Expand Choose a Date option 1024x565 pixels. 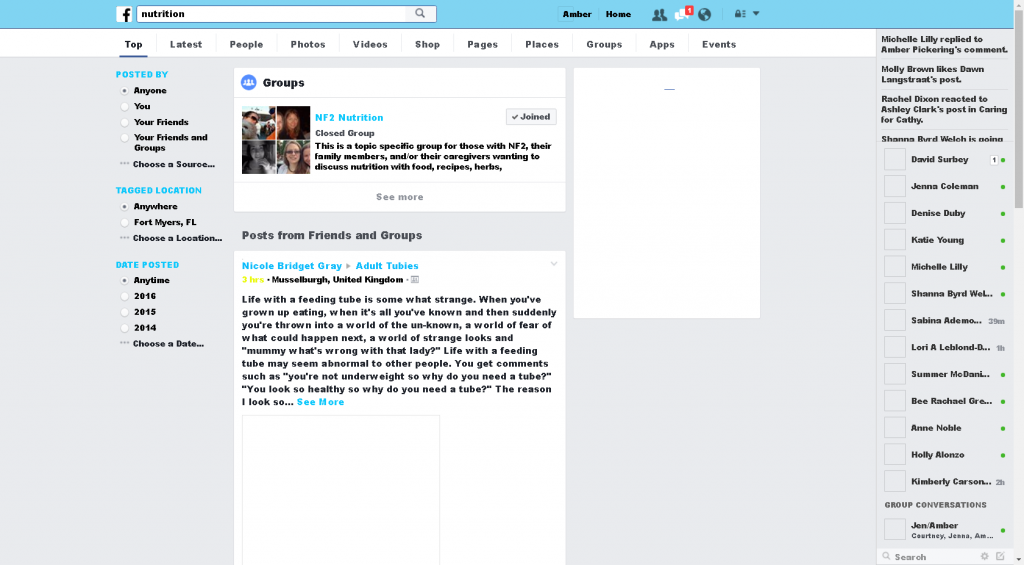[162, 344]
